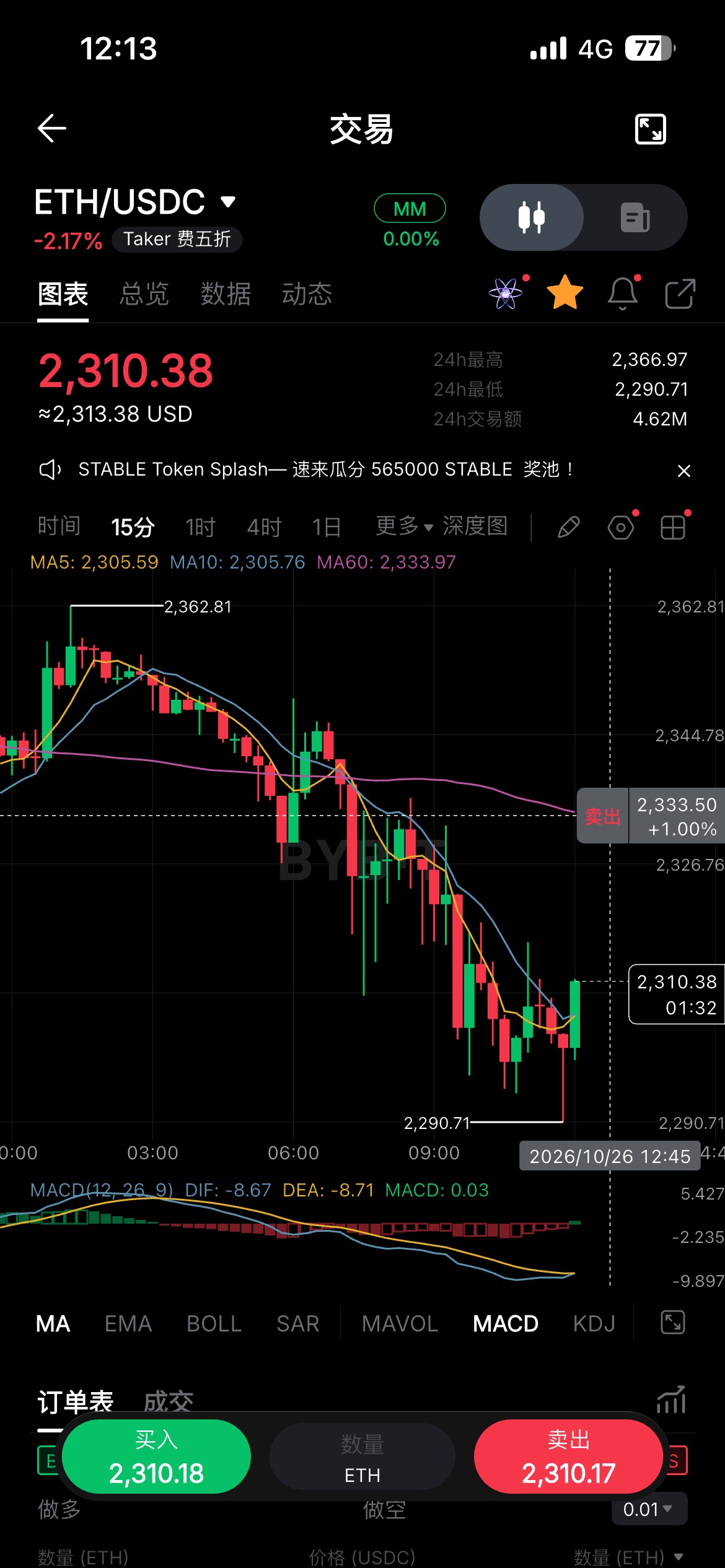The height and width of the screenshot is (1568, 725).
Task: Open the 深度图 depth chart
Action: click(475, 526)
